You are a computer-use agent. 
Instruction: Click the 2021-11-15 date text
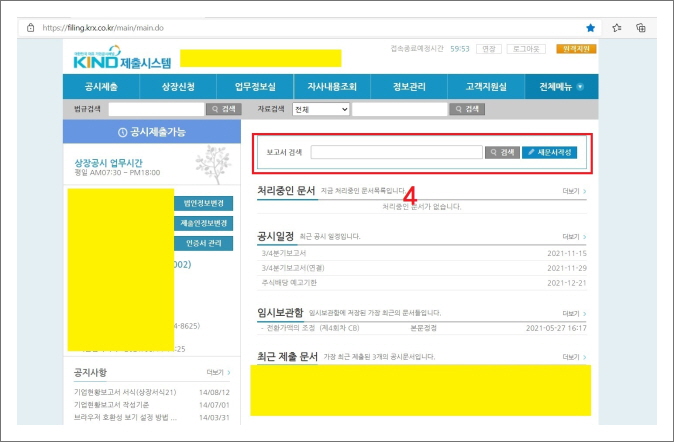click(567, 253)
